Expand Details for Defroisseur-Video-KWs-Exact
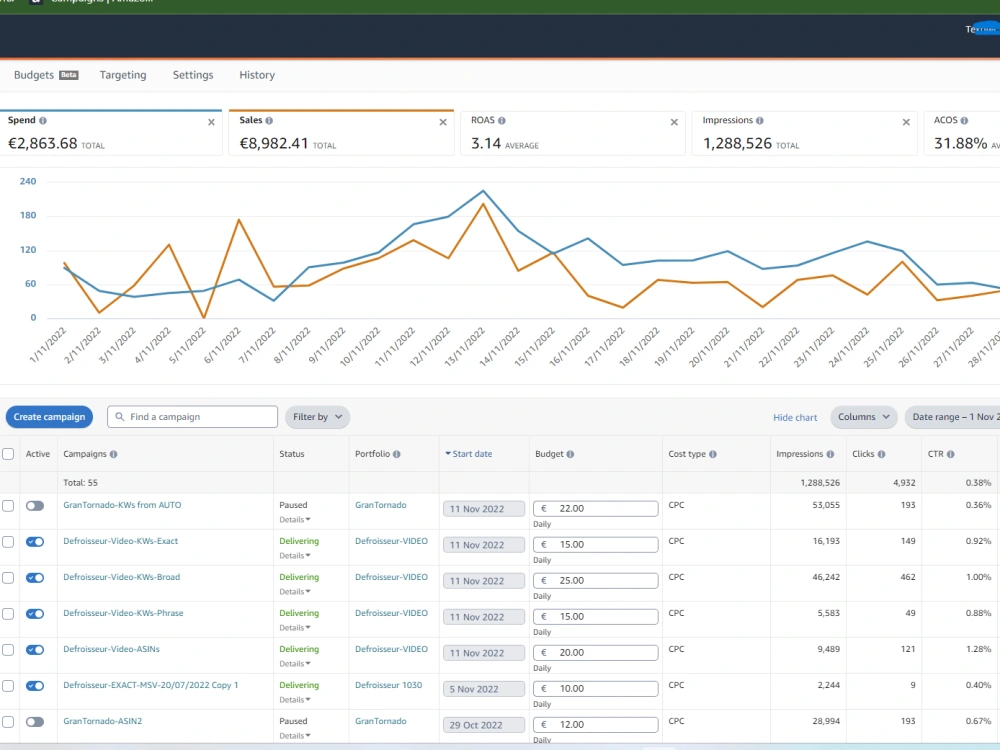Viewport: 1000px width, 750px height. [x=295, y=555]
